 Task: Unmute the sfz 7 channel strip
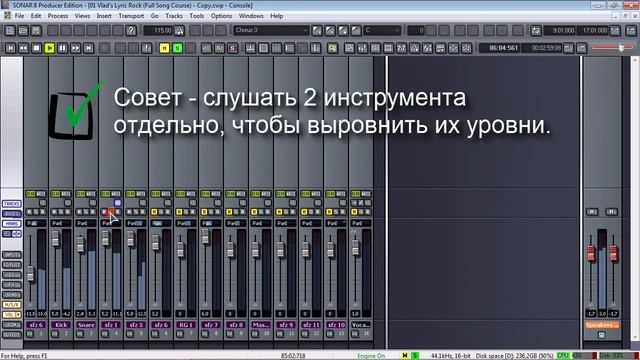tap(204, 212)
